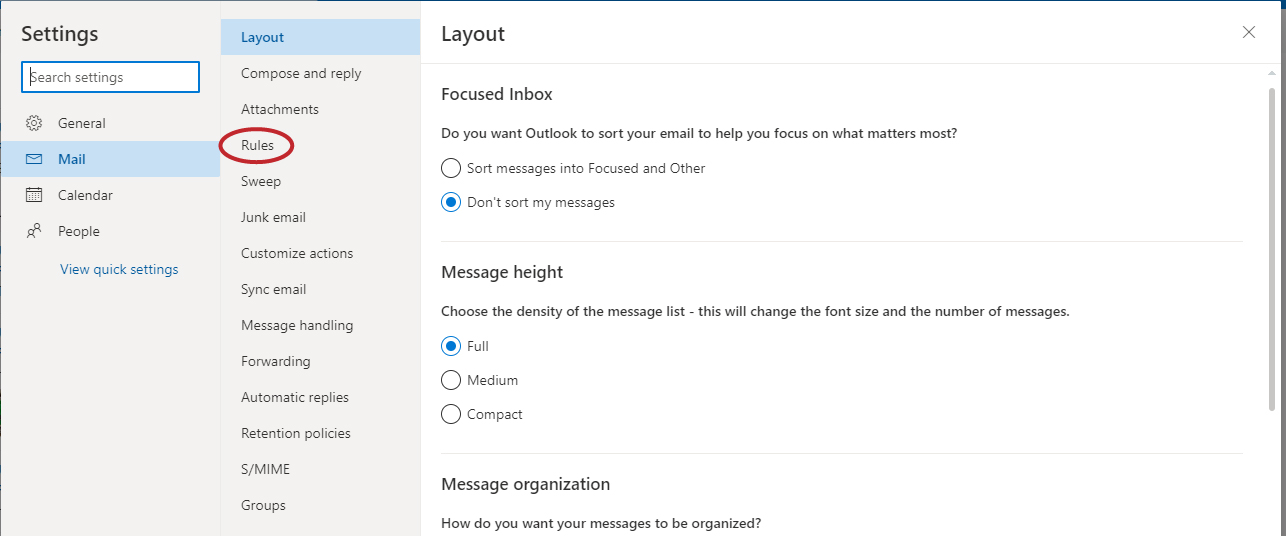Click into the Search settings field

click(110, 77)
